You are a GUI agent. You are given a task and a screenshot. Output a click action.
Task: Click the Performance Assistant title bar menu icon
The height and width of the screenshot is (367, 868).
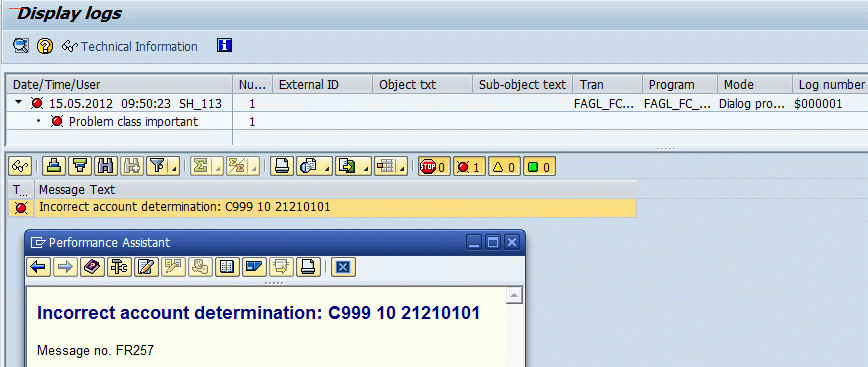click(x=38, y=242)
